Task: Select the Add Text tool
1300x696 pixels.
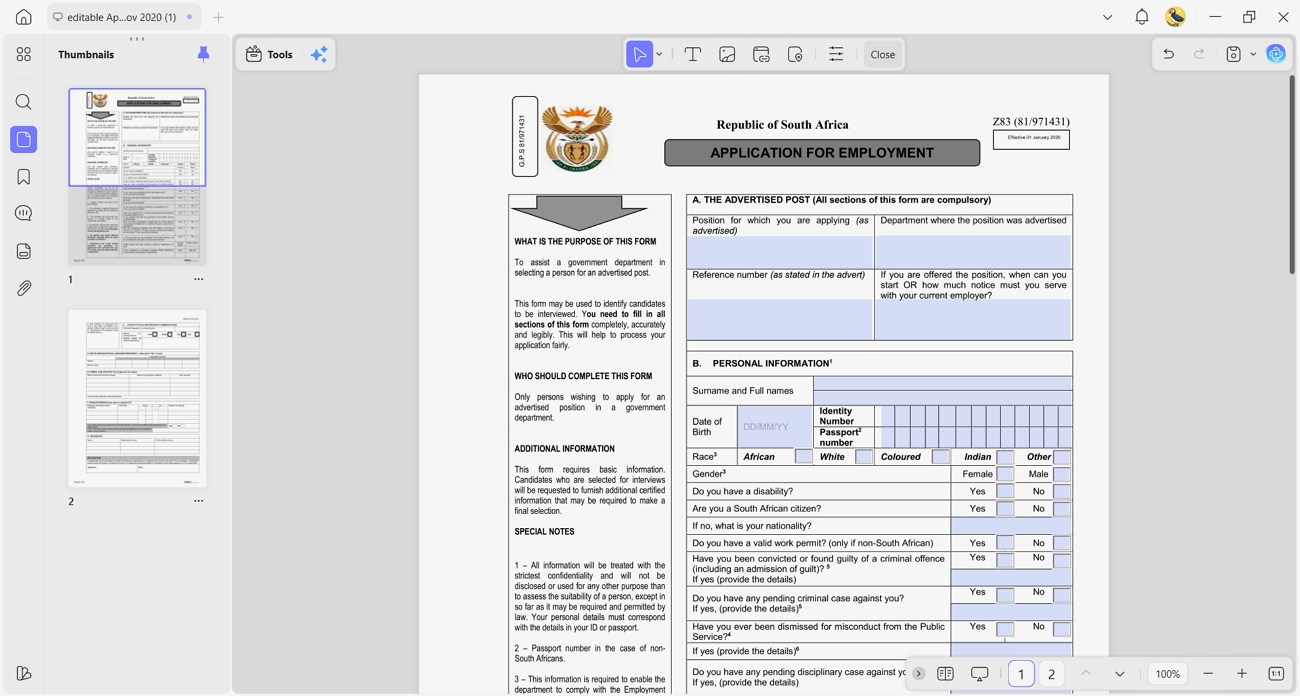Action: coord(693,55)
